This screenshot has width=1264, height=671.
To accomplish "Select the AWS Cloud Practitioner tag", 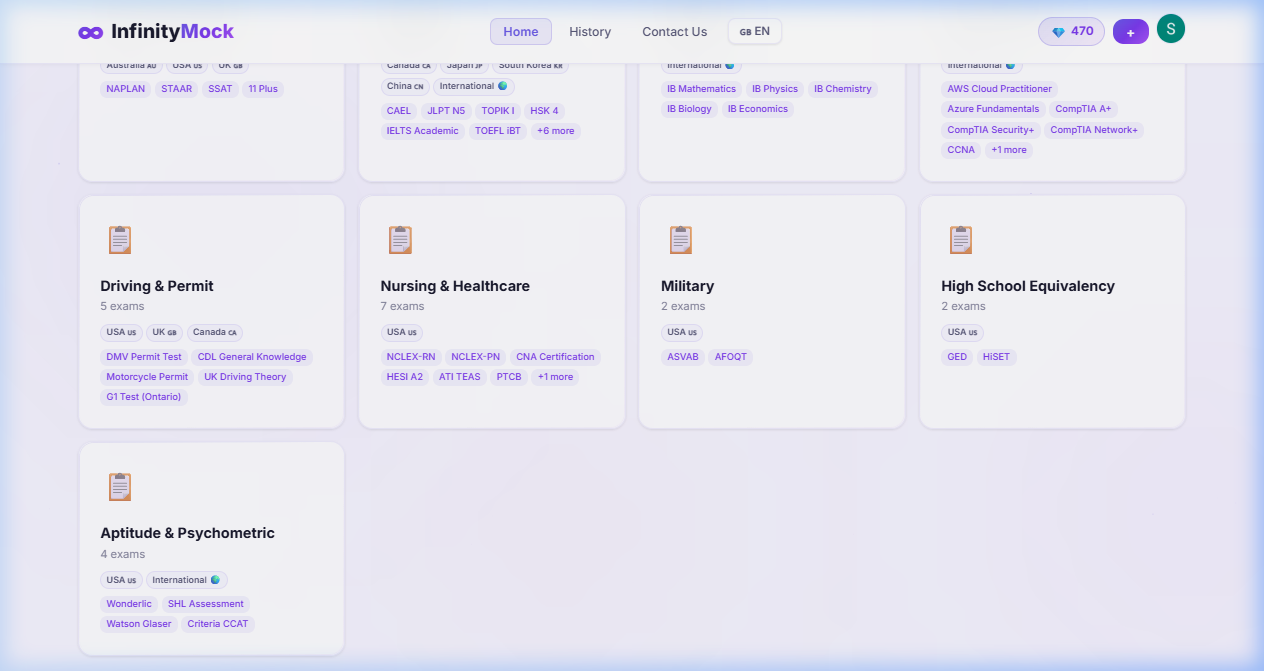I will tap(1000, 89).
